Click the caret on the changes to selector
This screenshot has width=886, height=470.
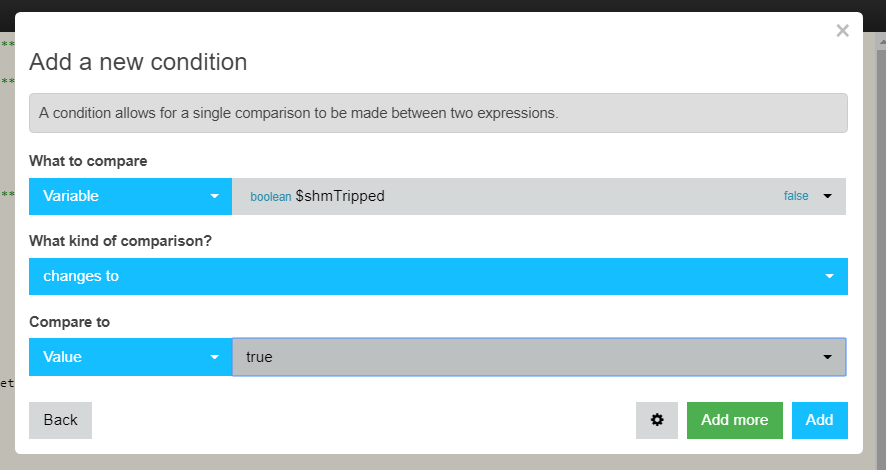click(829, 276)
